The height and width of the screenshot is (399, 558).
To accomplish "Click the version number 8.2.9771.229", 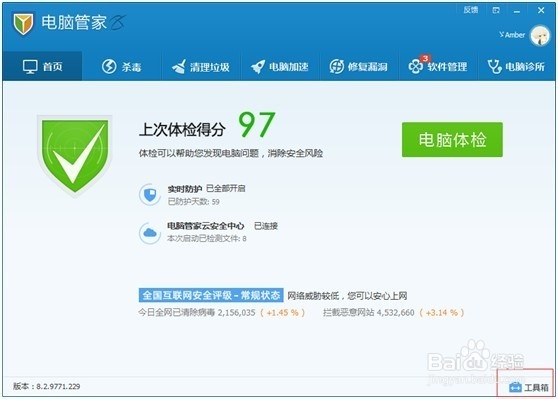I will tap(58, 386).
